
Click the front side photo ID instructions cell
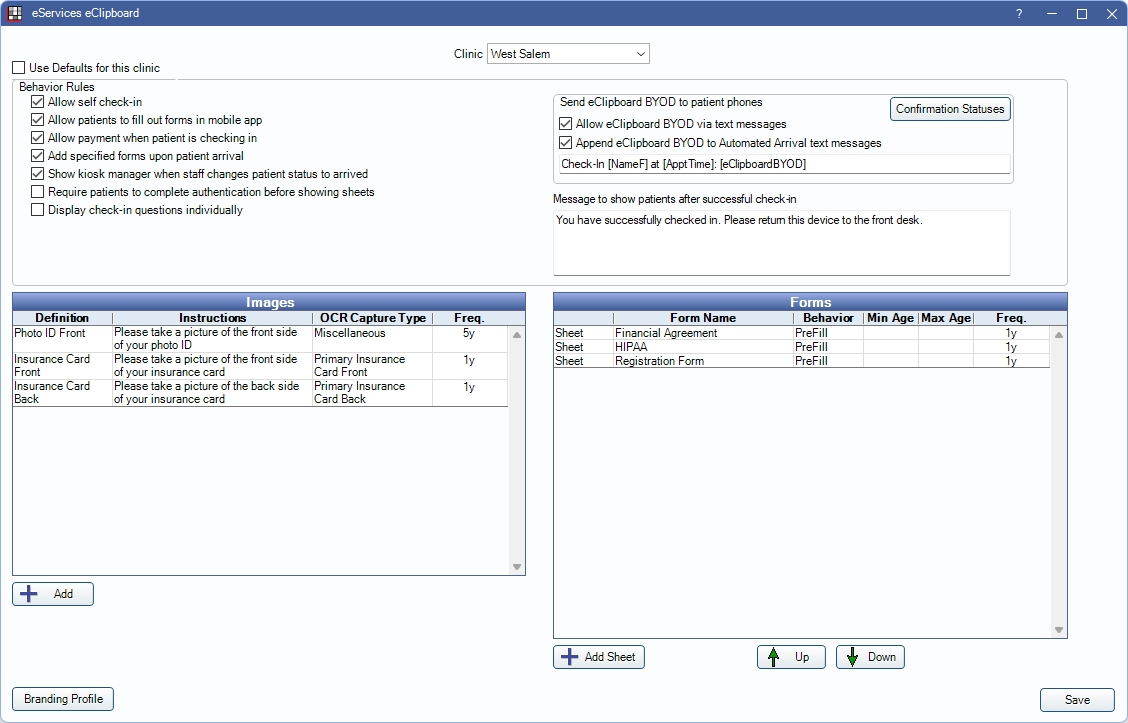(212, 339)
